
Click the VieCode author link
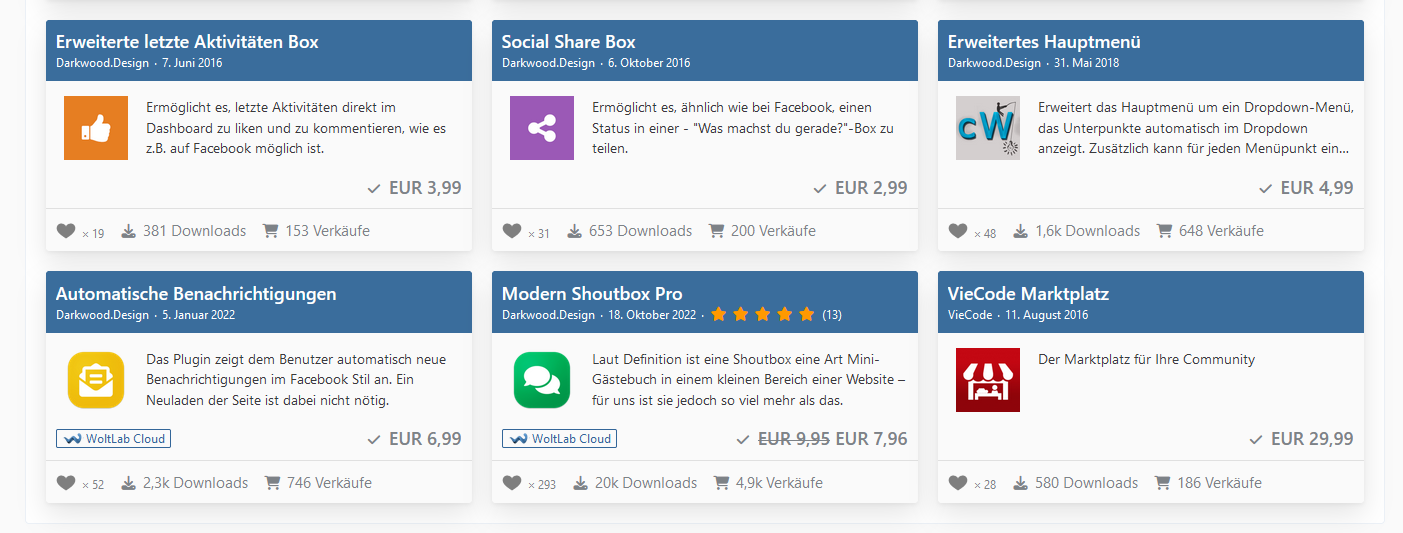coord(970,315)
